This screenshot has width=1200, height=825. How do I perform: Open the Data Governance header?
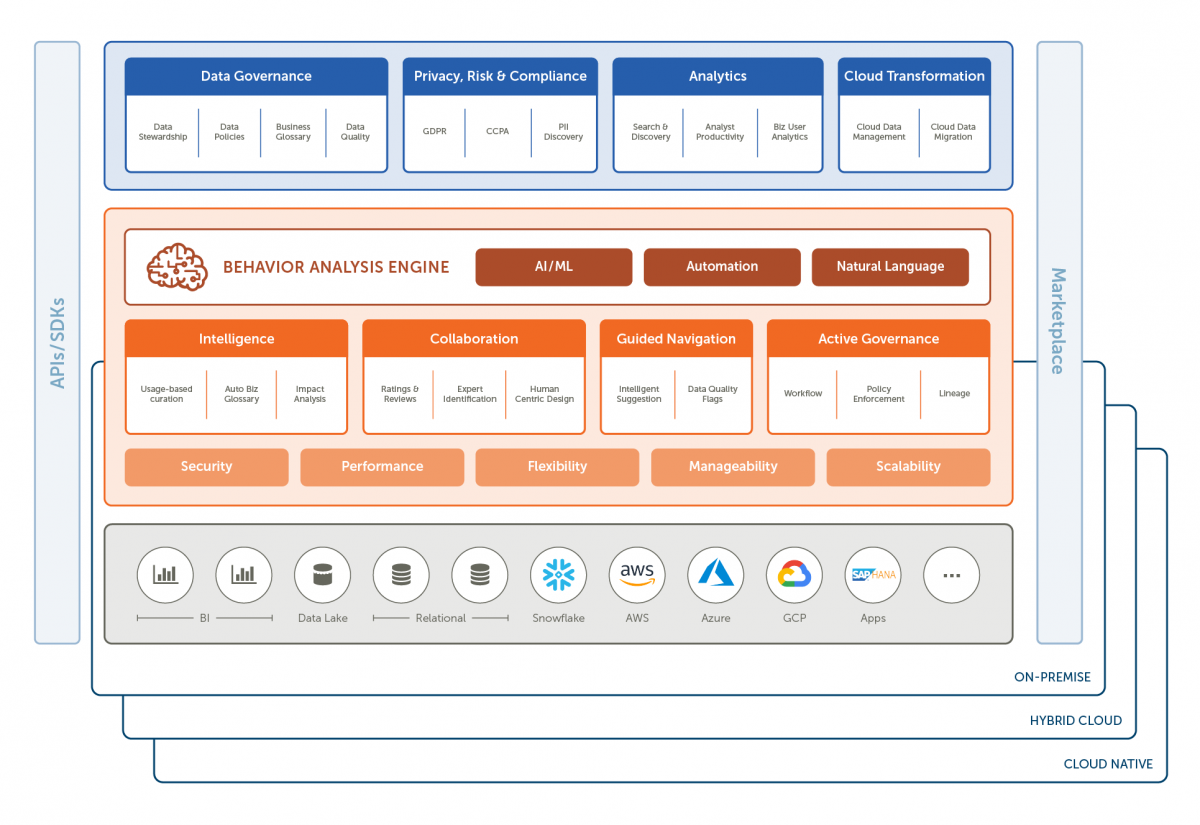click(256, 76)
